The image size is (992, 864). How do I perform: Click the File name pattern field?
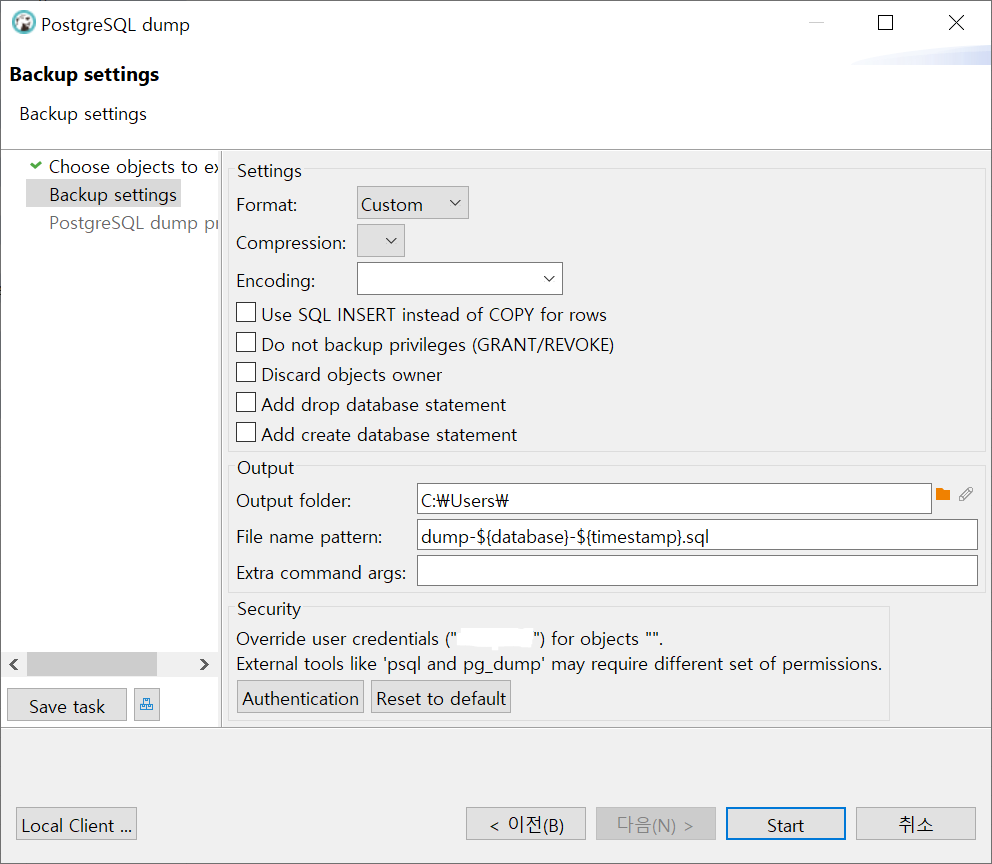[x=697, y=535]
